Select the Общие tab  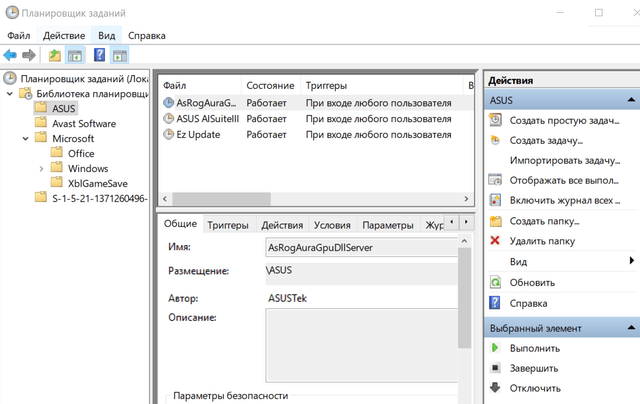point(180,224)
